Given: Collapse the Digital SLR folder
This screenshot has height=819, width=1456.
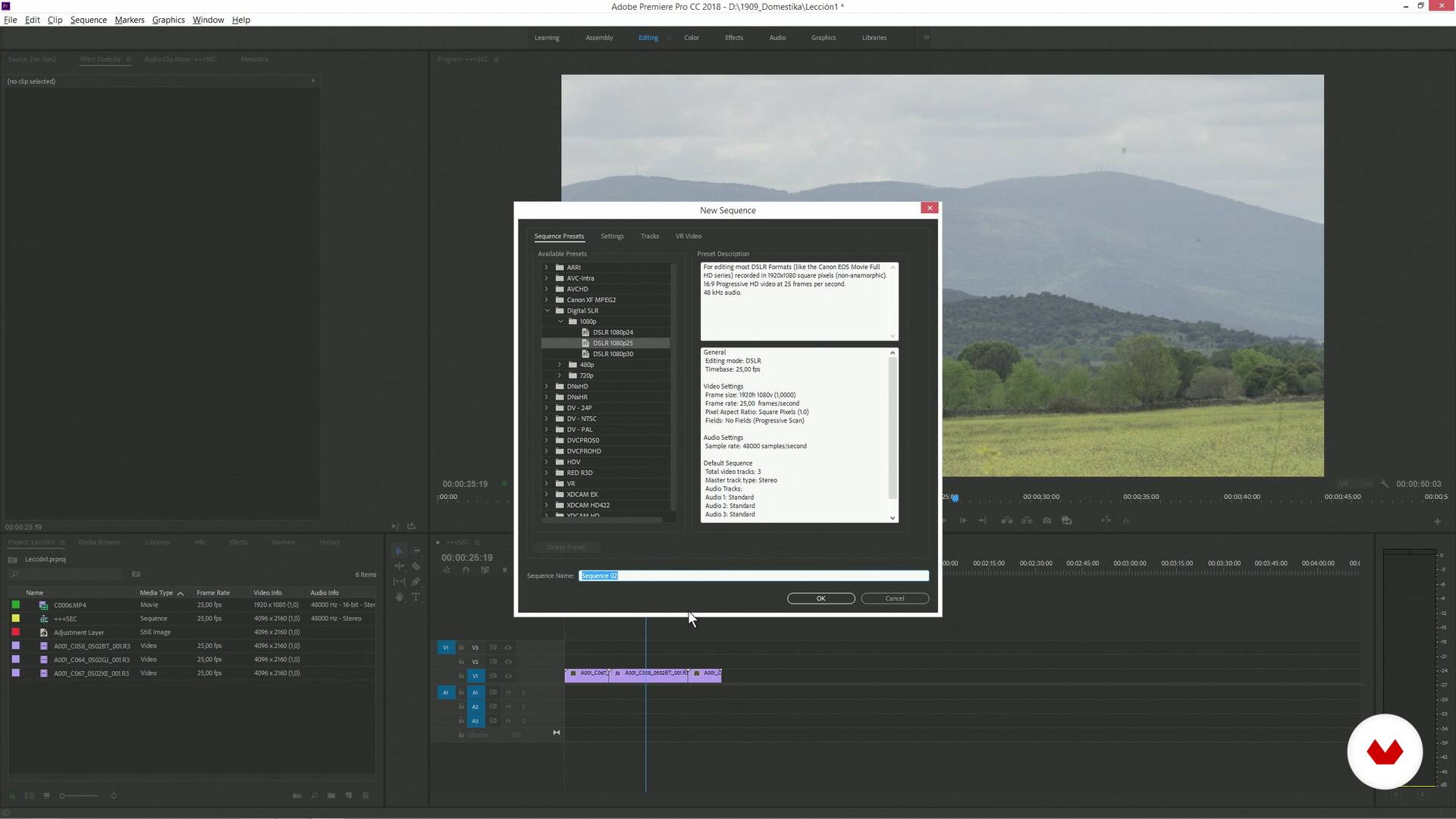Looking at the screenshot, I should click(547, 311).
